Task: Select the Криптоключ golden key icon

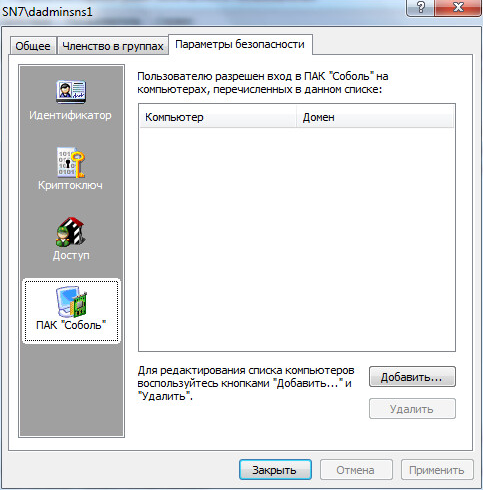Action: tap(71, 162)
